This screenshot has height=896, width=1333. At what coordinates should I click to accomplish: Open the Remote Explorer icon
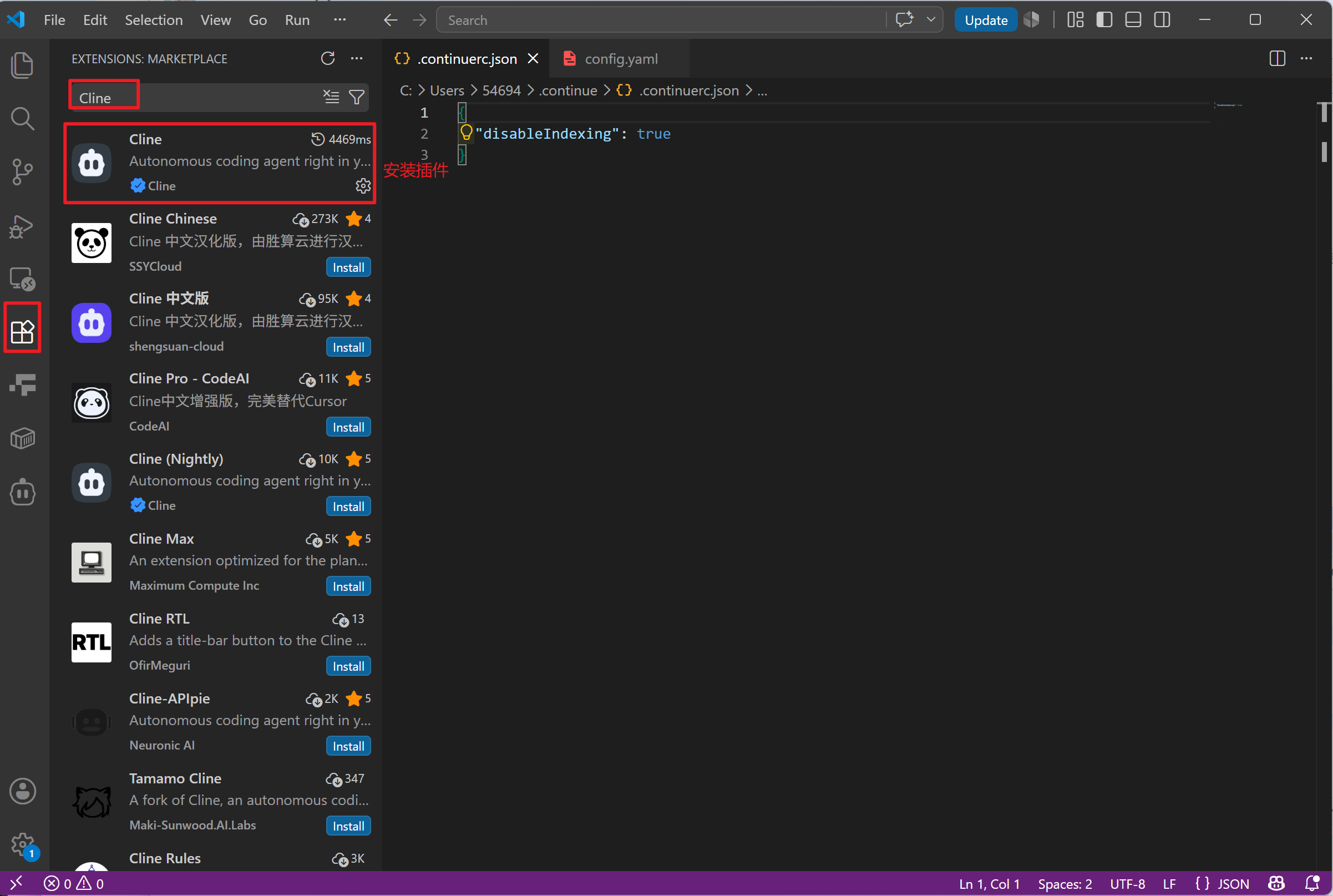(x=22, y=280)
